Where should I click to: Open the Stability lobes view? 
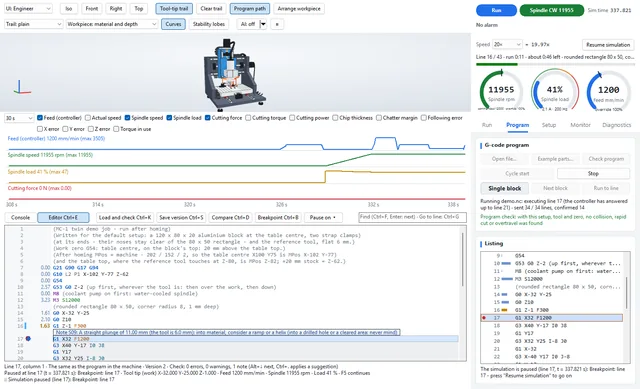(x=209, y=24)
